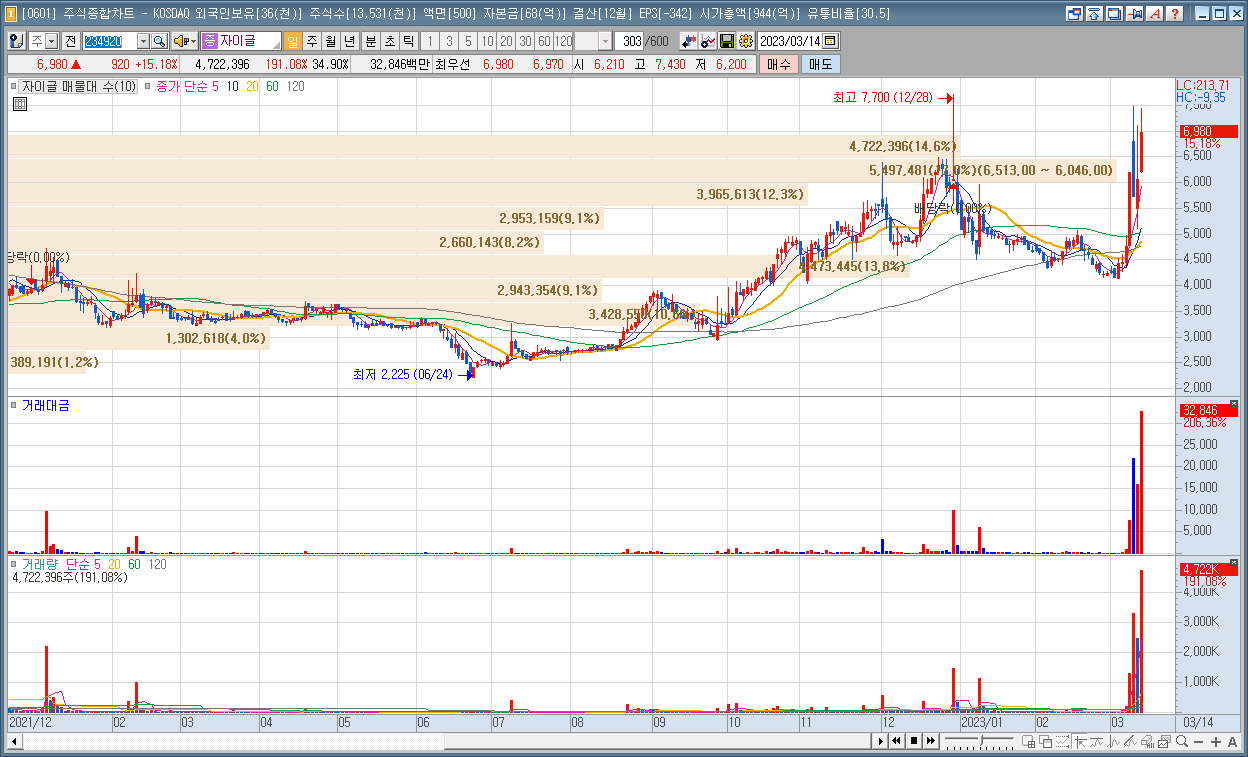This screenshot has height=757, width=1248.
Task: Click the window-layout icon in title bar
Action: pyautogui.click(x=1074, y=14)
